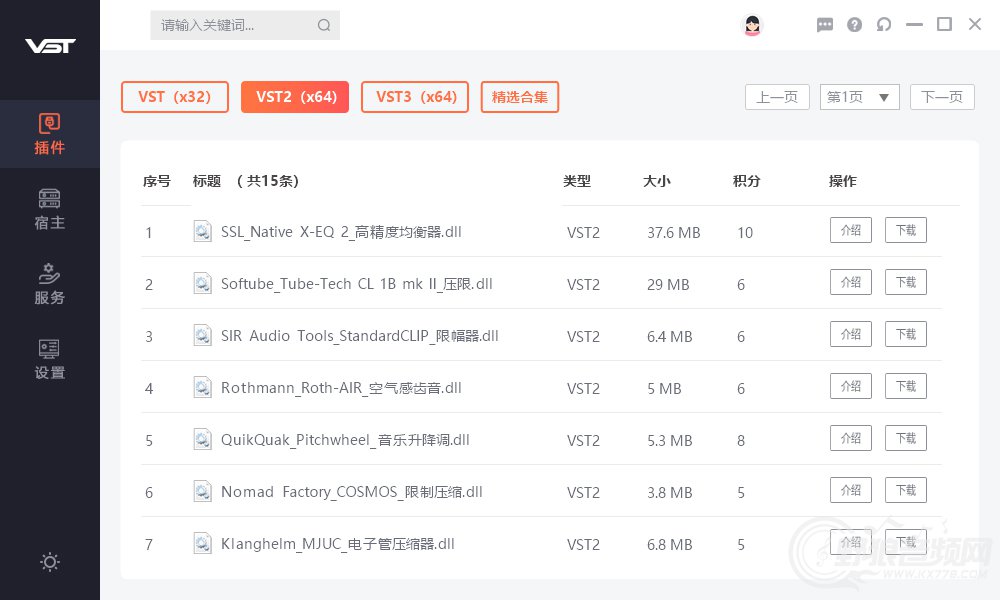Go to next page with 下一页
This screenshot has width=1000, height=600.
coord(942,97)
